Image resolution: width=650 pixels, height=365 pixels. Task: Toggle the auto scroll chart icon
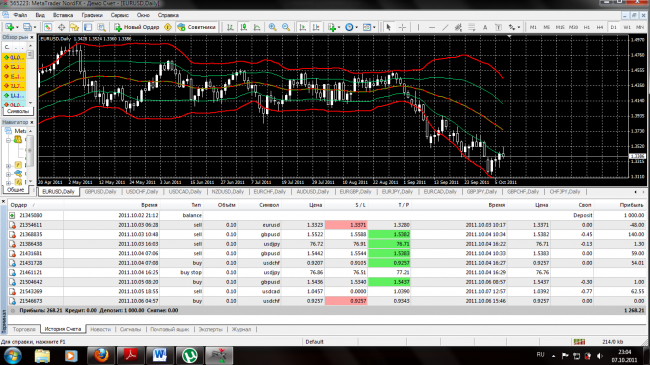click(x=303, y=27)
